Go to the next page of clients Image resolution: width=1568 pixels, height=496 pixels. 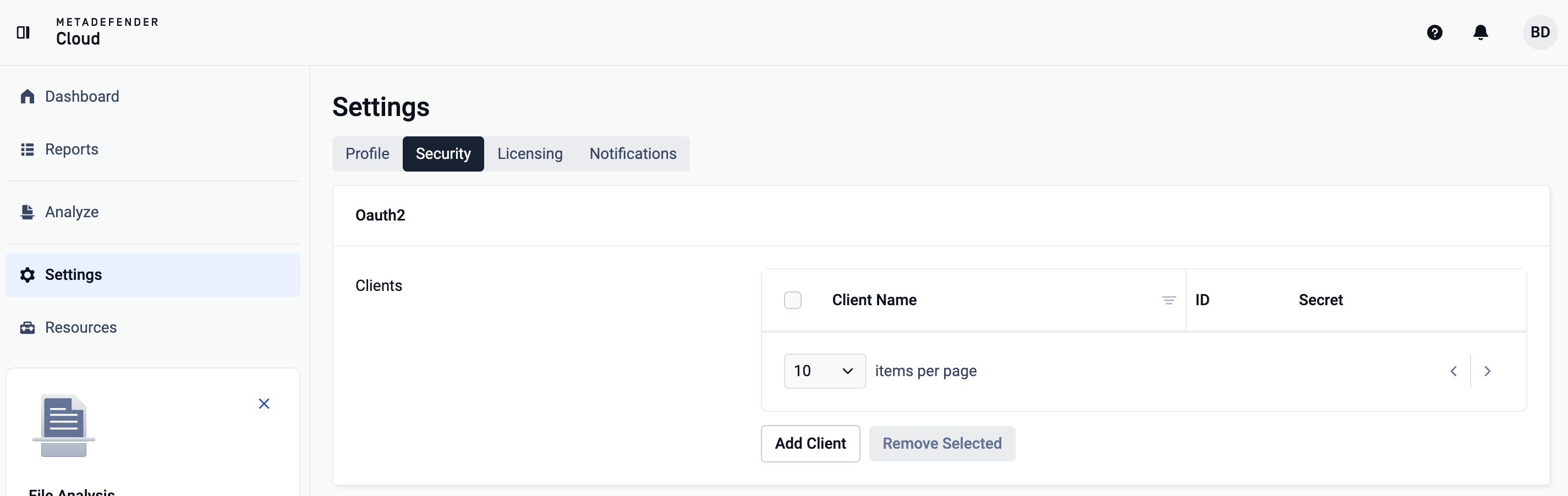[1487, 371]
